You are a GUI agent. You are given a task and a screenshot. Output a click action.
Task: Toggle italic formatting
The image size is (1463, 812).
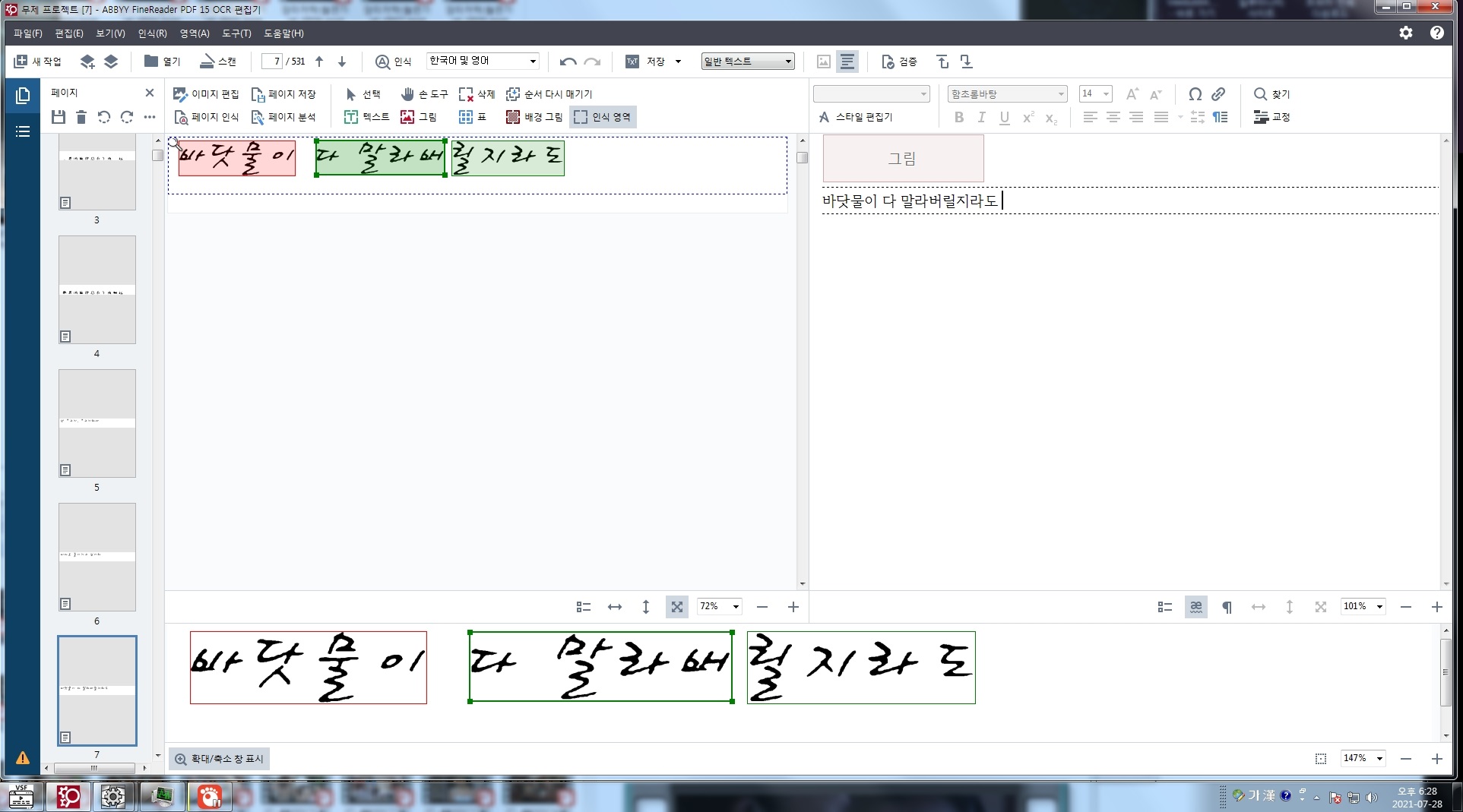981,117
